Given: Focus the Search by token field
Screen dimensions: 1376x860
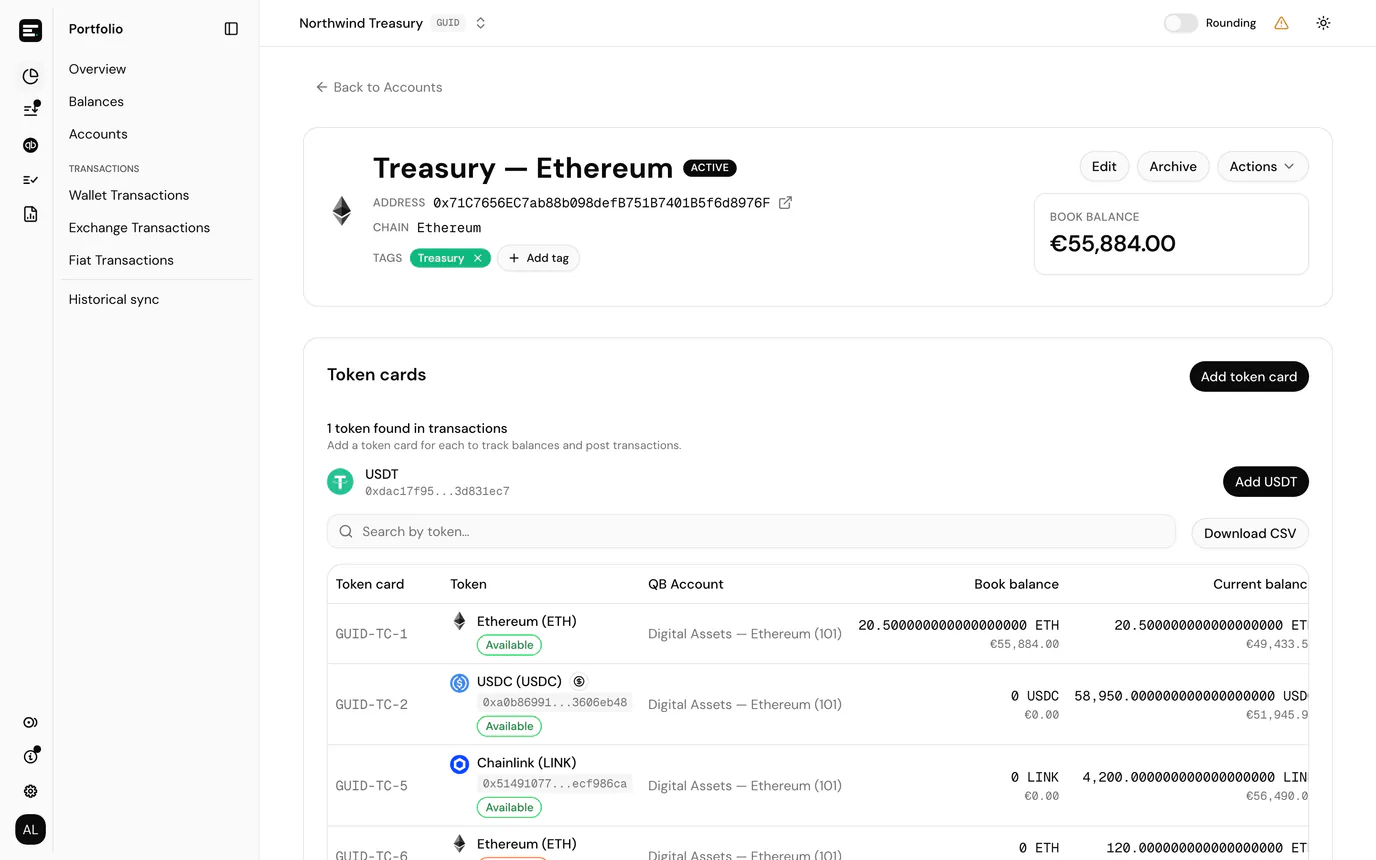Looking at the screenshot, I should (x=751, y=532).
